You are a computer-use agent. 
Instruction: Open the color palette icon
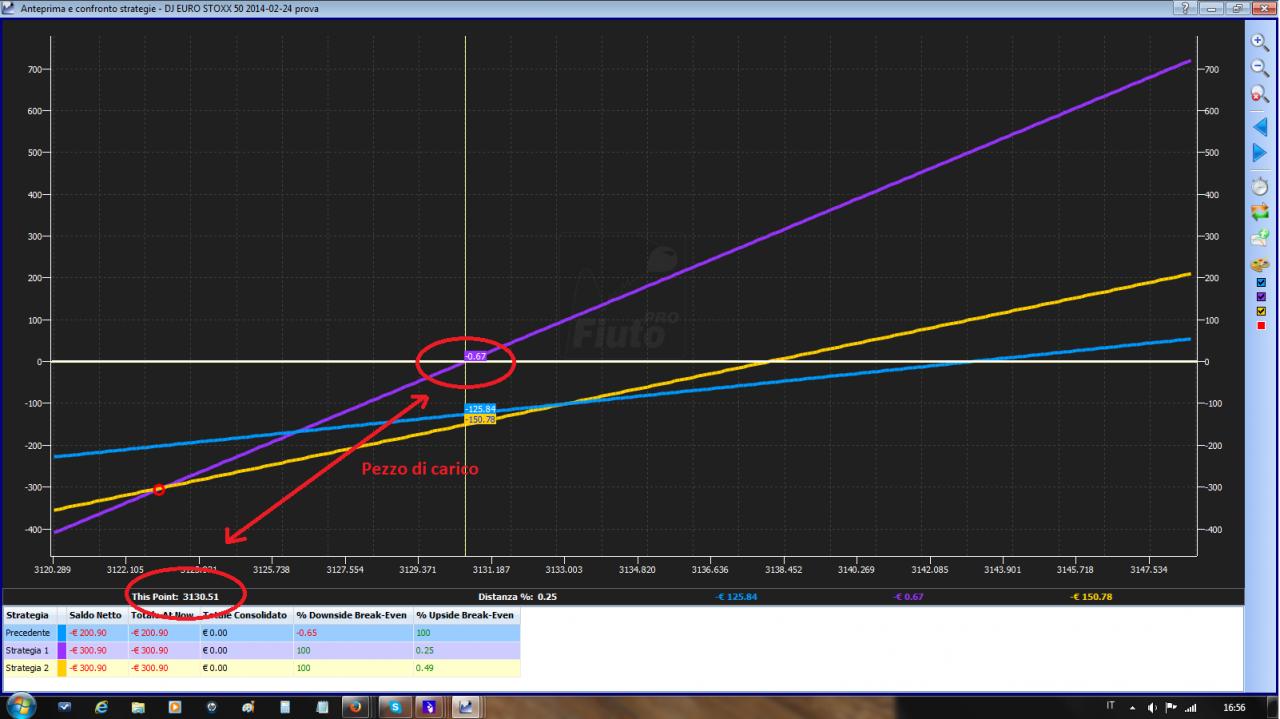[1260, 265]
